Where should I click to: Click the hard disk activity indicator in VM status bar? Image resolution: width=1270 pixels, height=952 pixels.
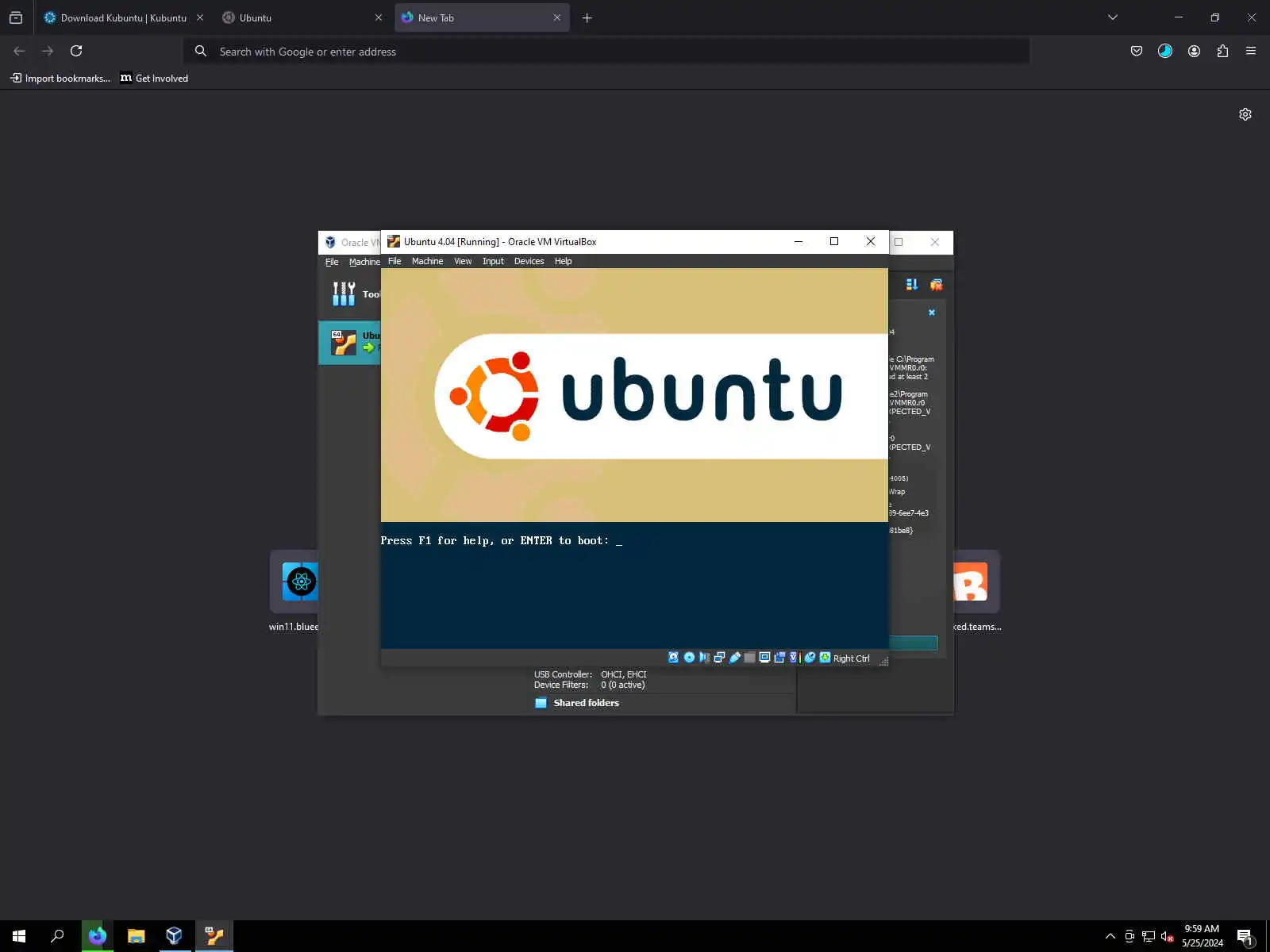point(673,657)
